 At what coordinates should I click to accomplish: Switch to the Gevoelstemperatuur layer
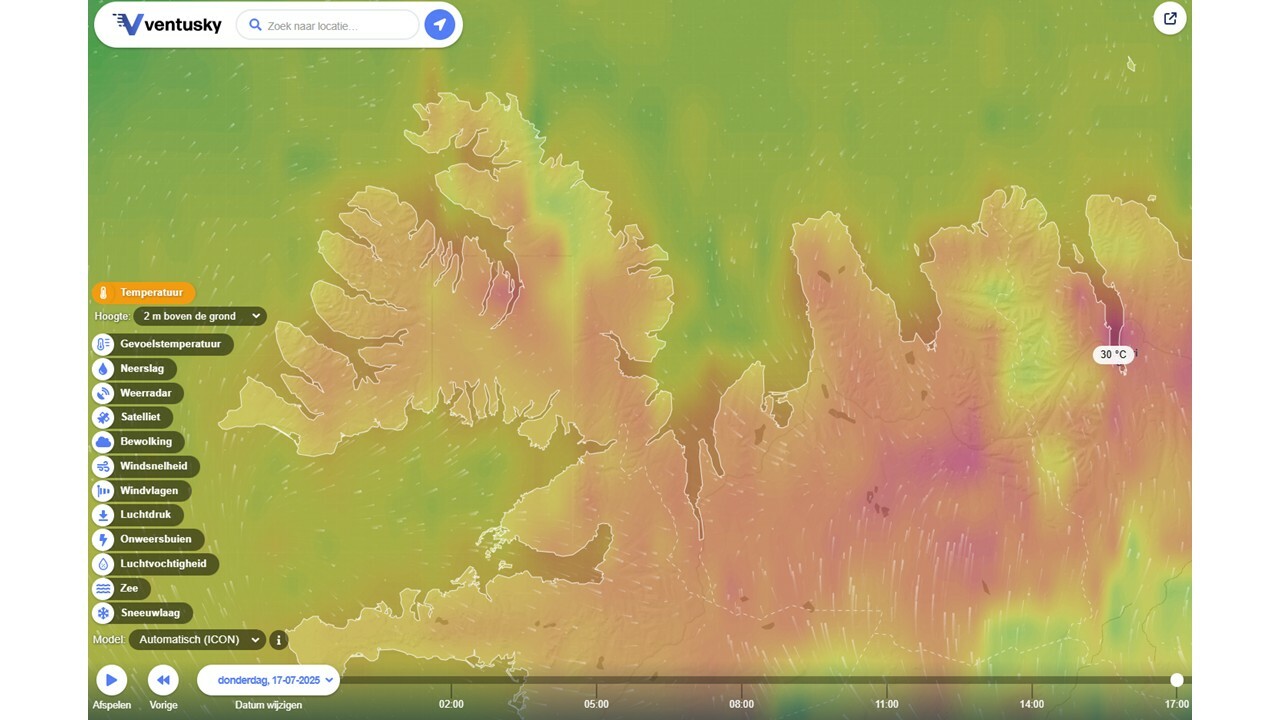(x=162, y=344)
